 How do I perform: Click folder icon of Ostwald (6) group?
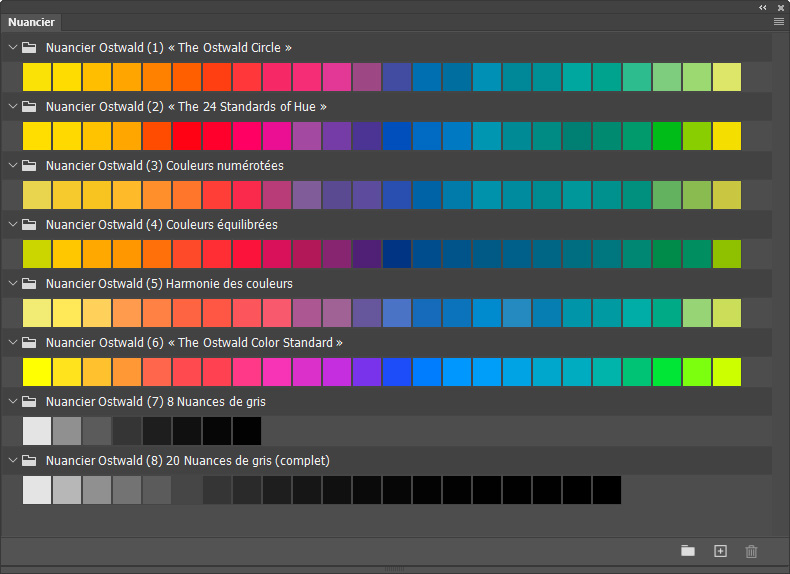pyautogui.click(x=29, y=342)
